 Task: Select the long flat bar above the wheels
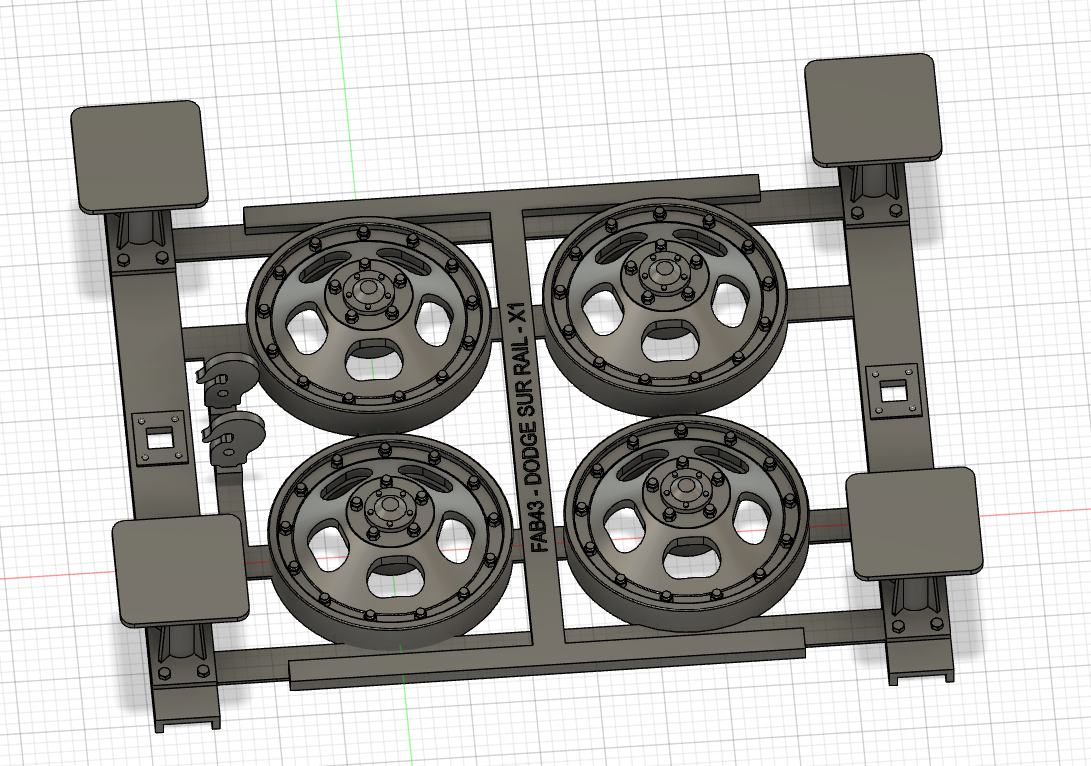[502, 205]
